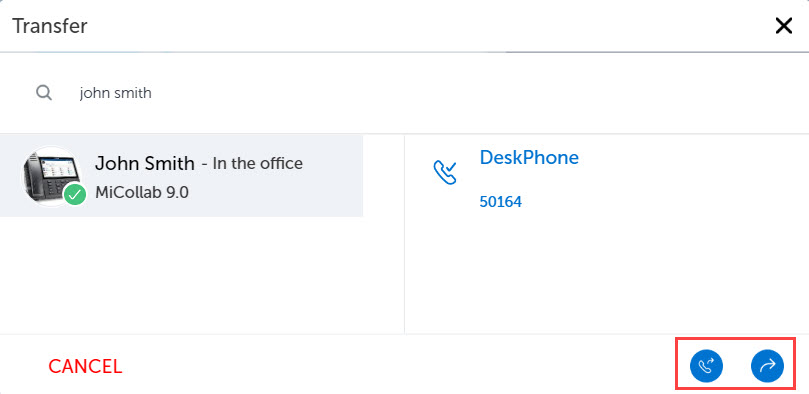The image size is (809, 394).
Task: Click John Smith's desk phone avatar picture
Action: click(51, 175)
